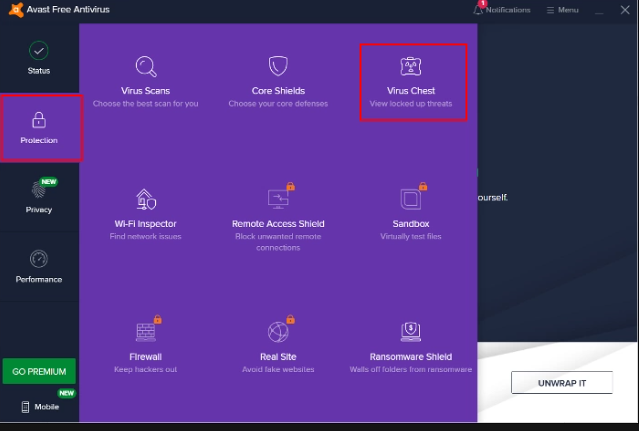The width and height of the screenshot is (639, 431).
Task: Click 'Find network issues' text
Action: point(145,237)
